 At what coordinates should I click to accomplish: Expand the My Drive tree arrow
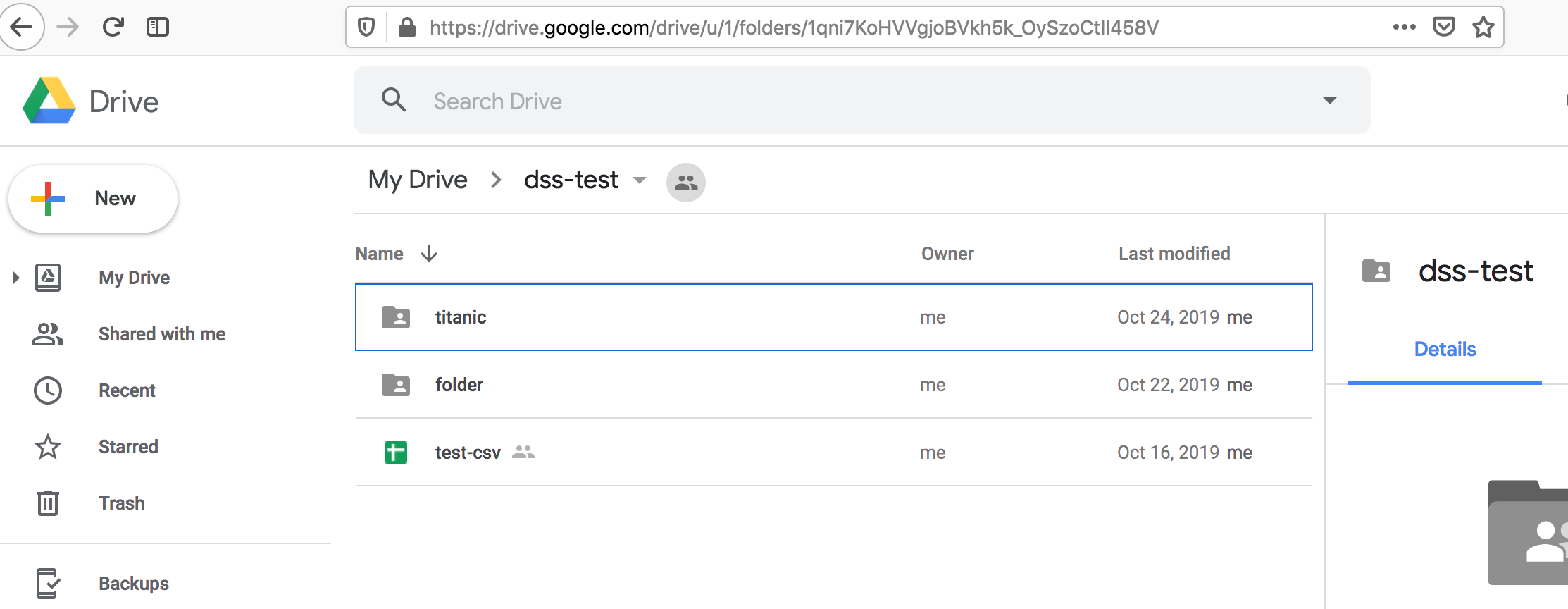tap(15, 278)
